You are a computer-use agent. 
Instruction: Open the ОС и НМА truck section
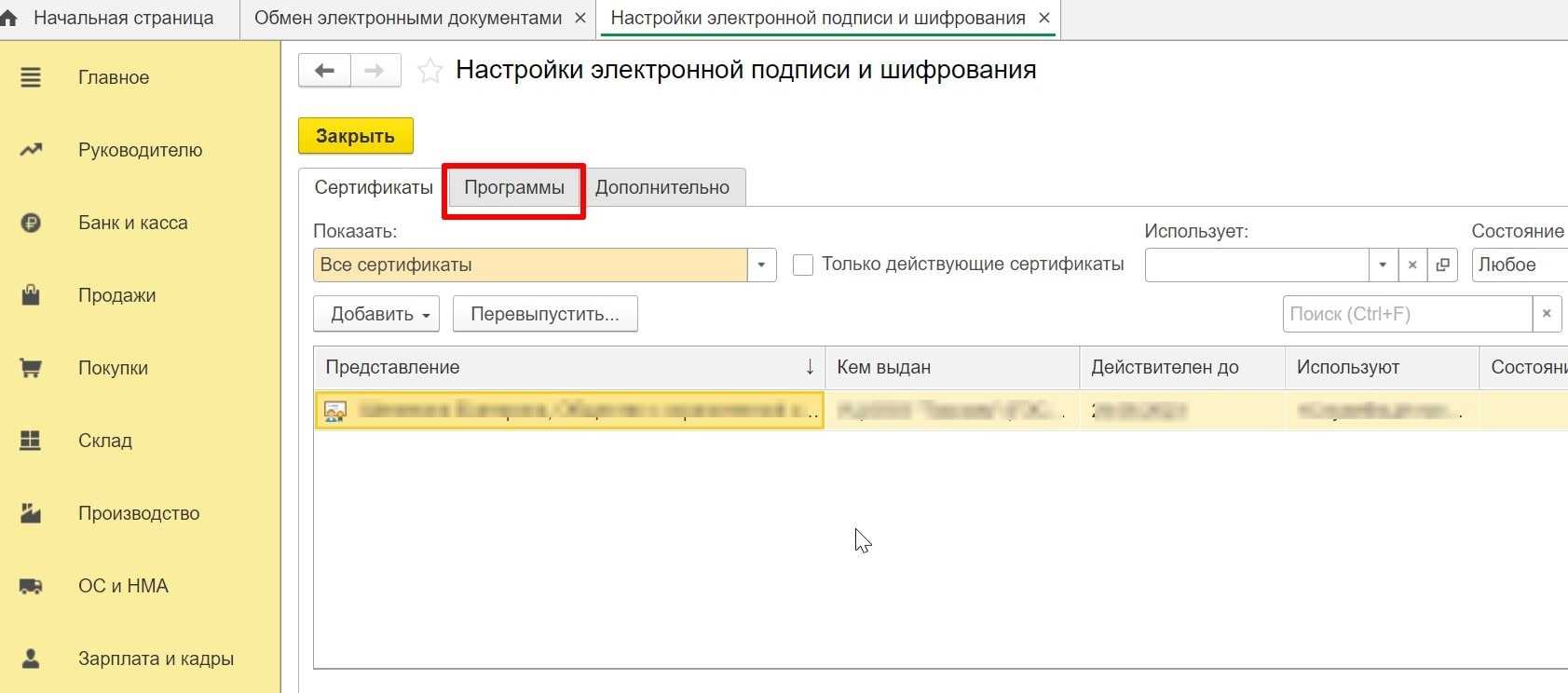click(123, 586)
